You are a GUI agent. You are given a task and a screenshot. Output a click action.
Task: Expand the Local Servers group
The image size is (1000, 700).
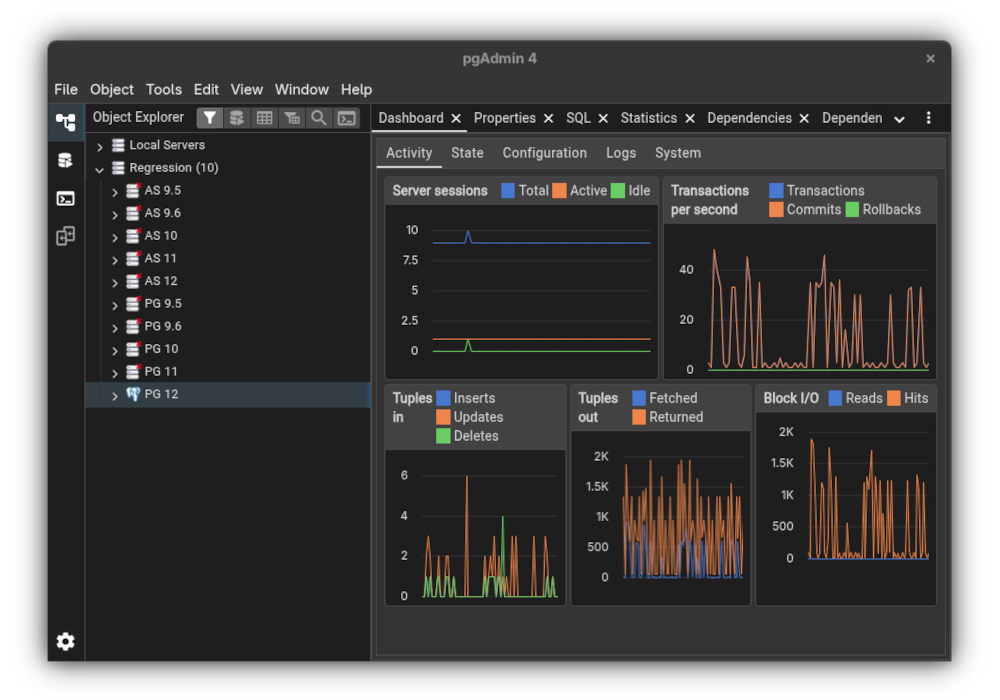pos(99,146)
